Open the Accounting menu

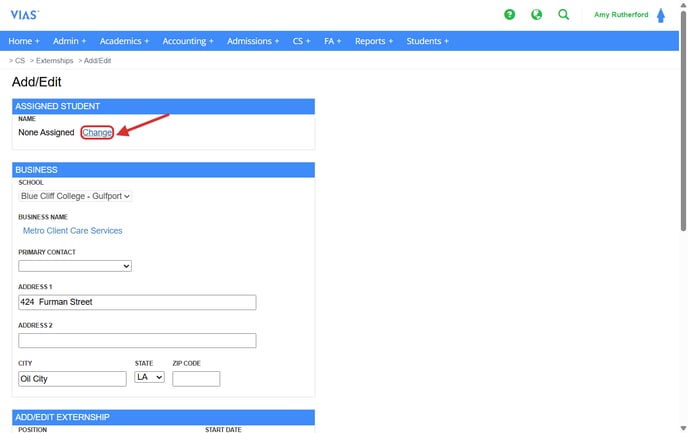(x=188, y=41)
